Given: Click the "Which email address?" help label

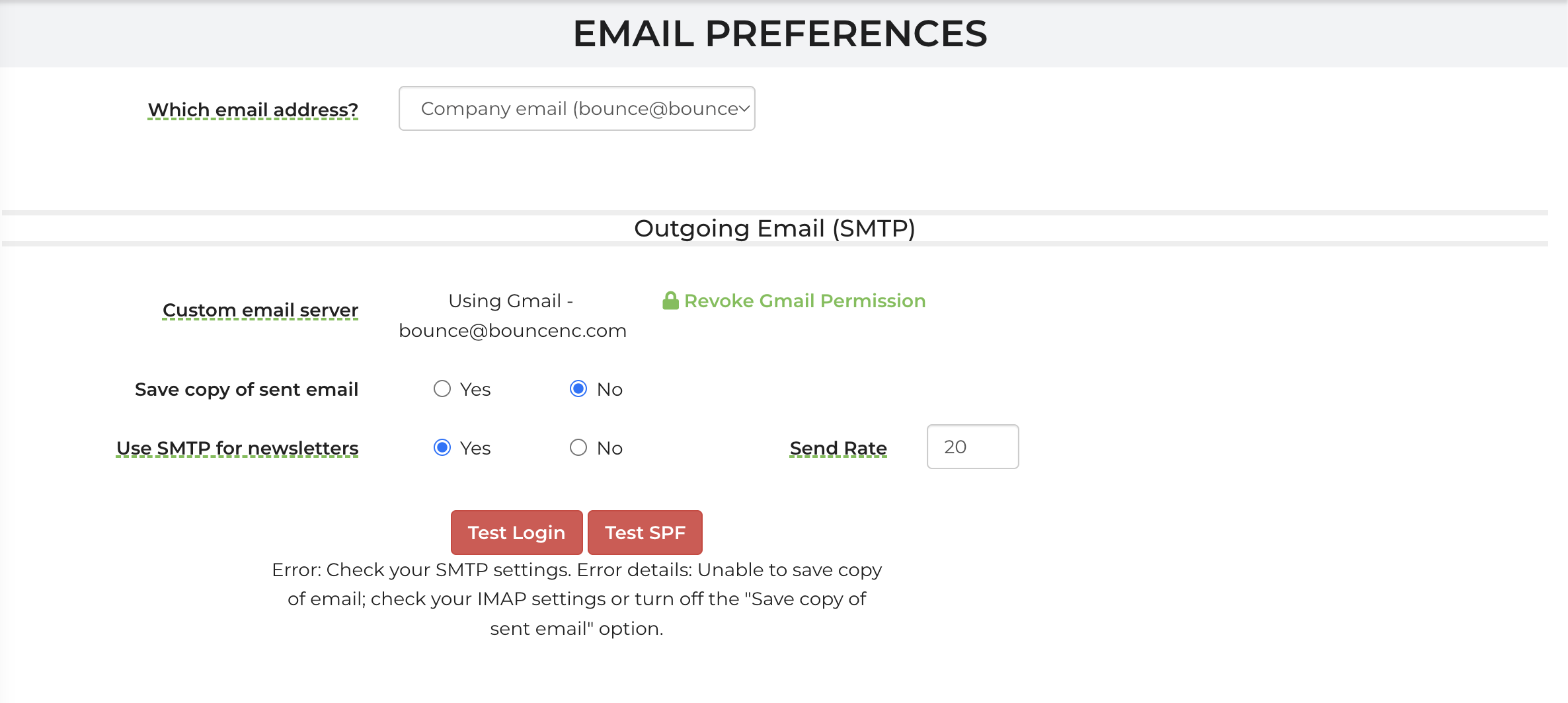Looking at the screenshot, I should 253,110.
